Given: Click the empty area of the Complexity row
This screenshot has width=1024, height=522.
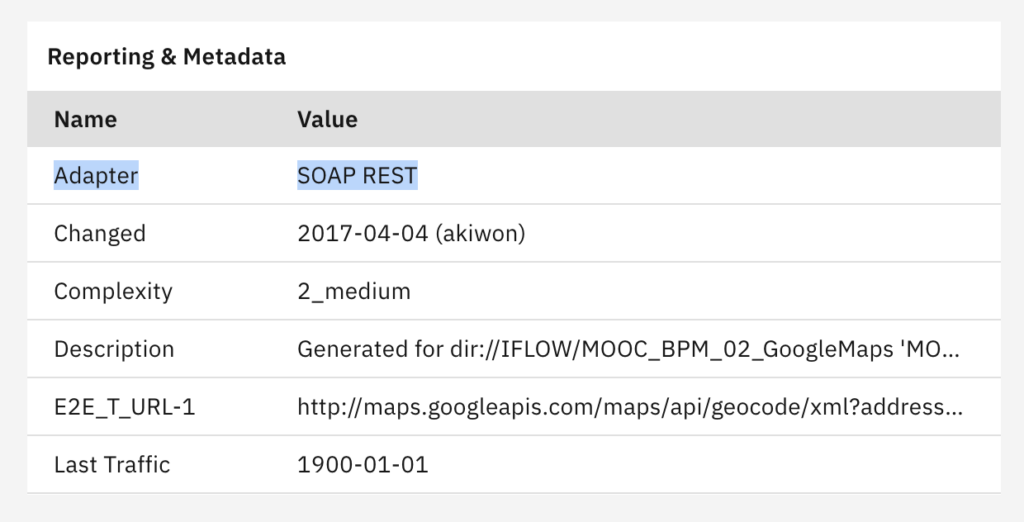Looking at the screenshot, I should pyautogui.click(x=705, y=291).
